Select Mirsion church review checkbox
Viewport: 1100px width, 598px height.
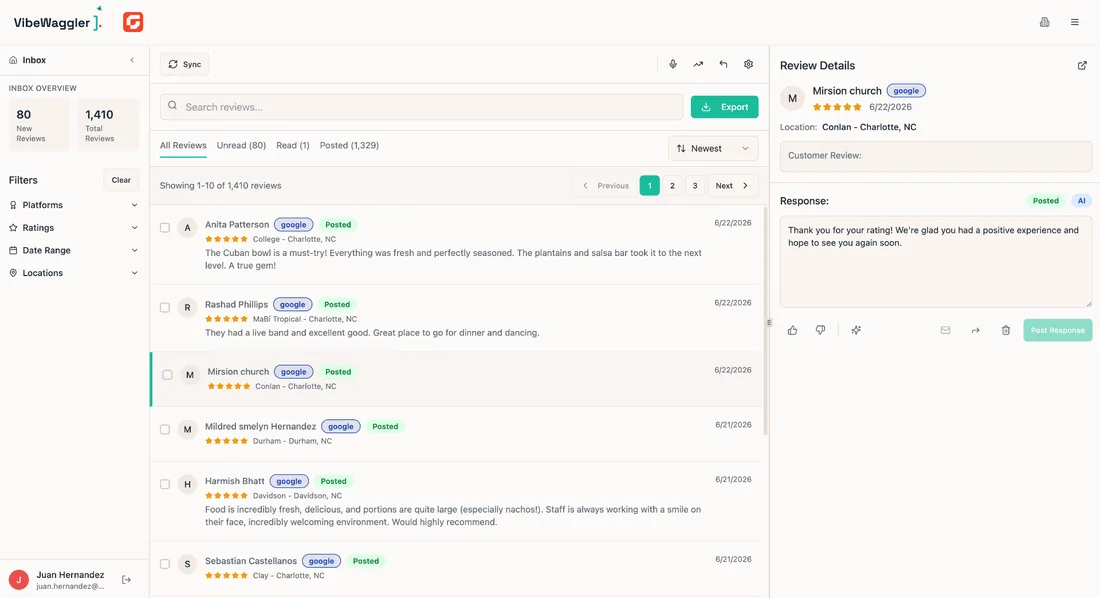(x=167, y=375)
